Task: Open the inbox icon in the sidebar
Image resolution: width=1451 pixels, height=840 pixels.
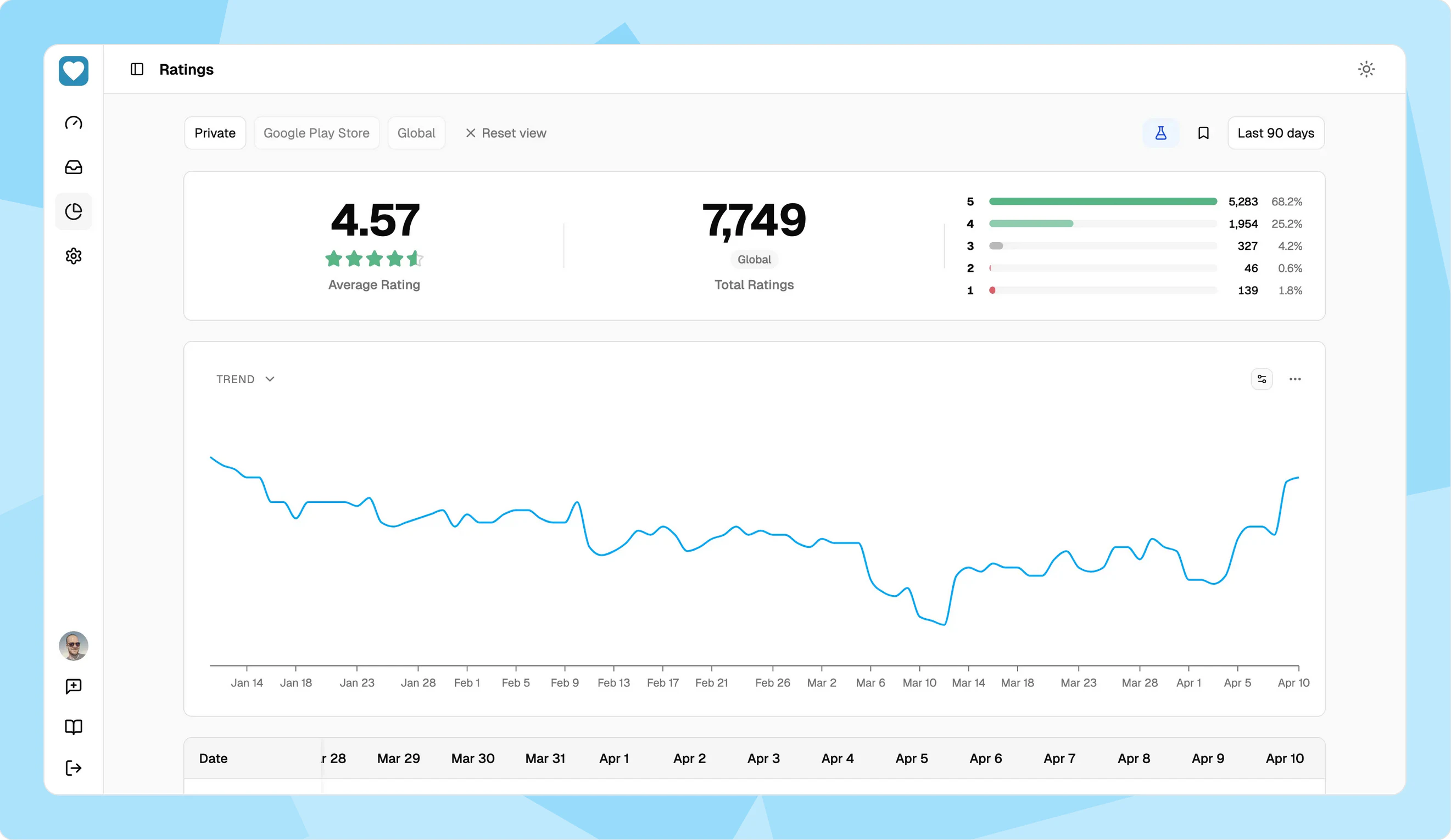Action: pos(73,167)
